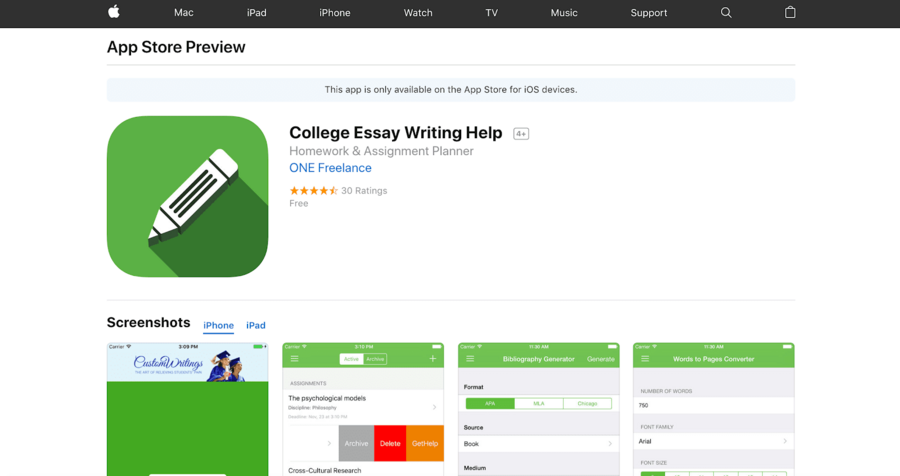Open the CustomWritings screenshot thumbnail
This screenshot has height=476, width=900.
coord(187,409)
